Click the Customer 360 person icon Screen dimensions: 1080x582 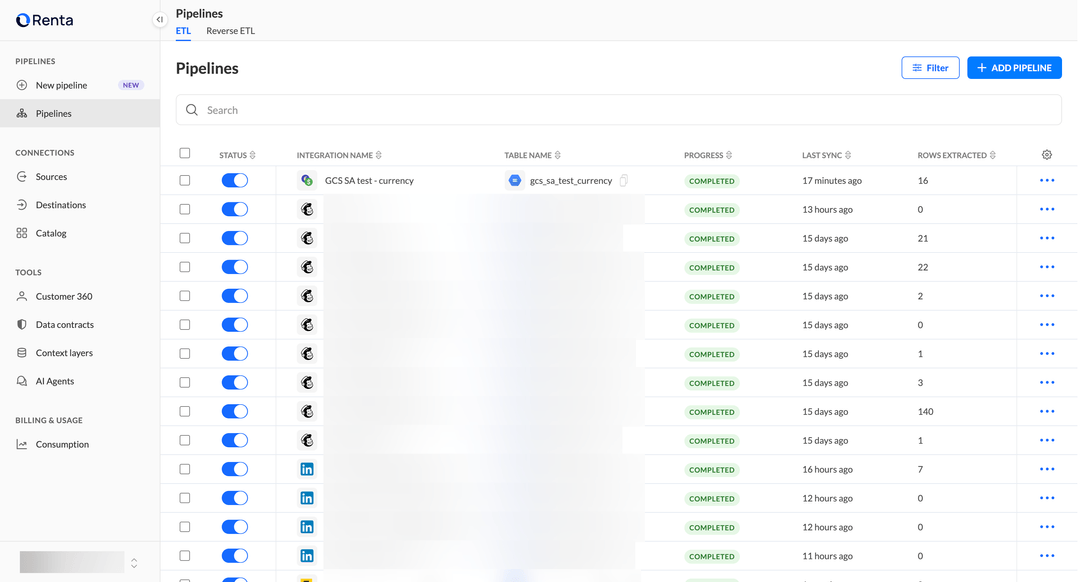point(22,296)
